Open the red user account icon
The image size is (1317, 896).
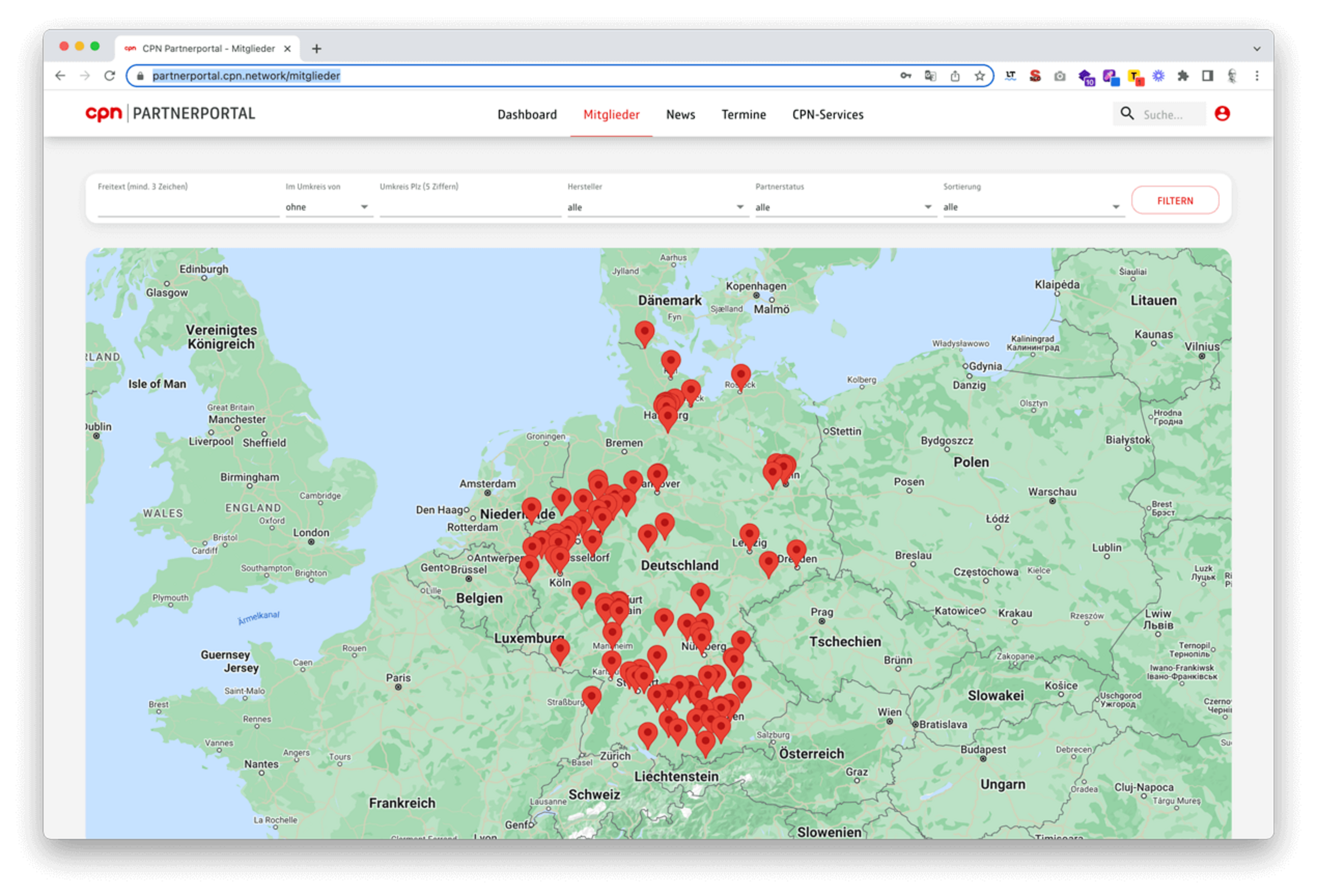pos(1222,114)
